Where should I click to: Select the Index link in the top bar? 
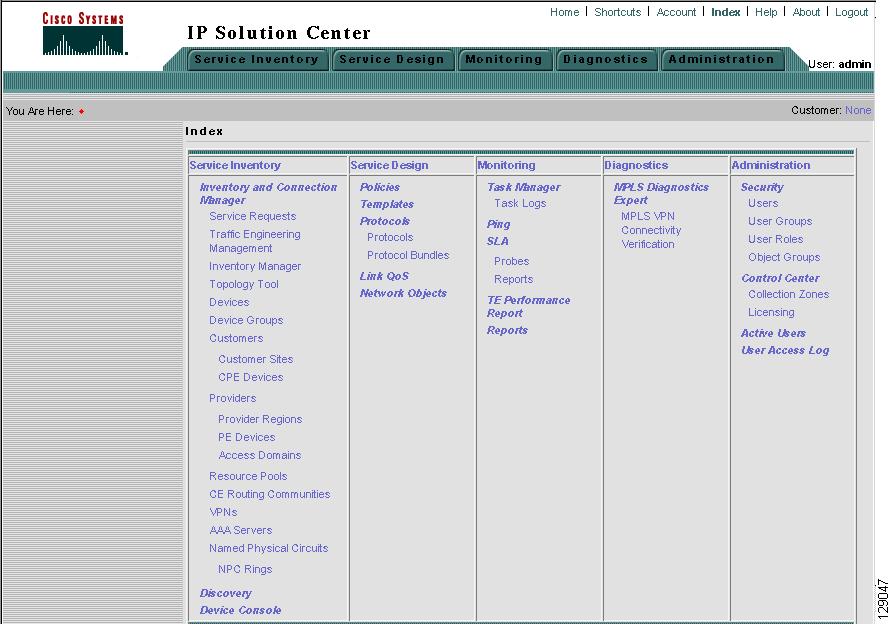coord(725,12)
